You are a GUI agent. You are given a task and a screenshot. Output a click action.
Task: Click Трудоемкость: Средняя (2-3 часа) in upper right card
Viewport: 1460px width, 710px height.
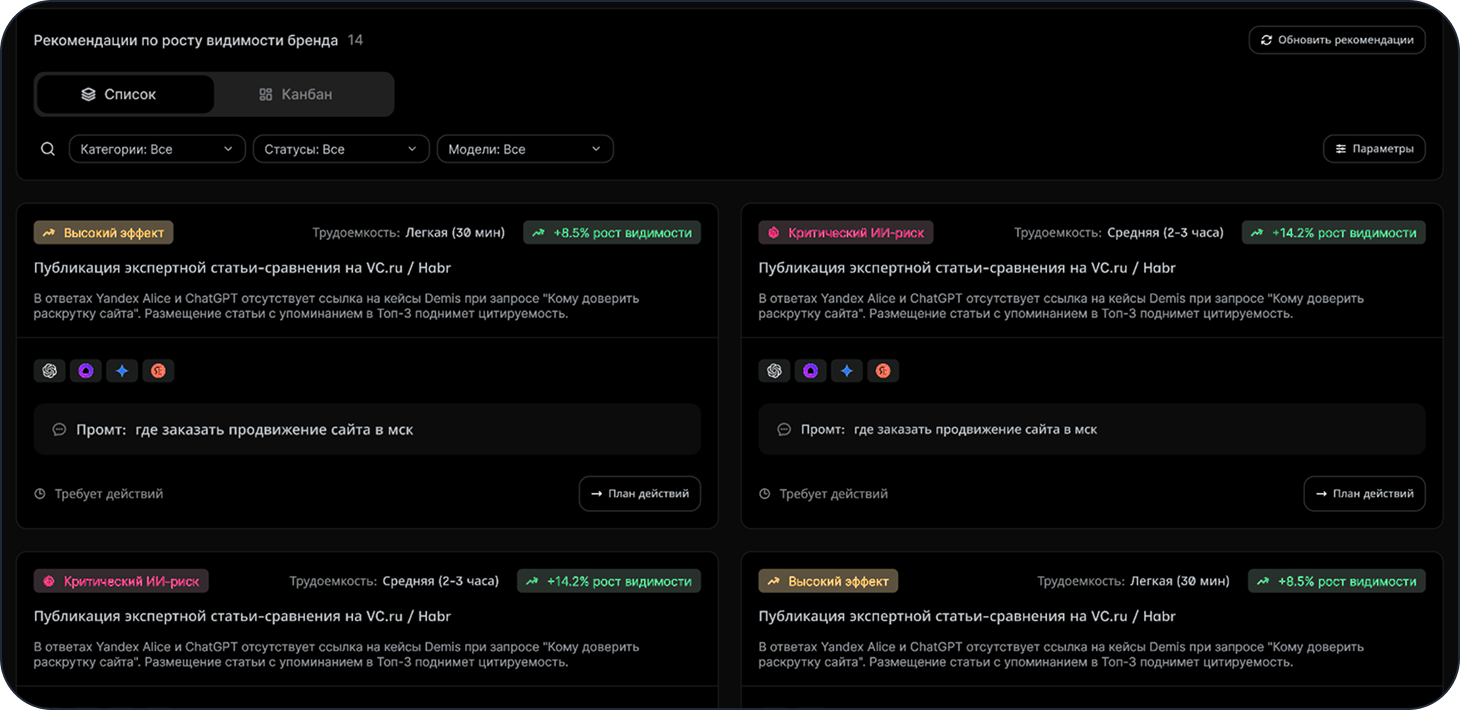point(1119,233)
